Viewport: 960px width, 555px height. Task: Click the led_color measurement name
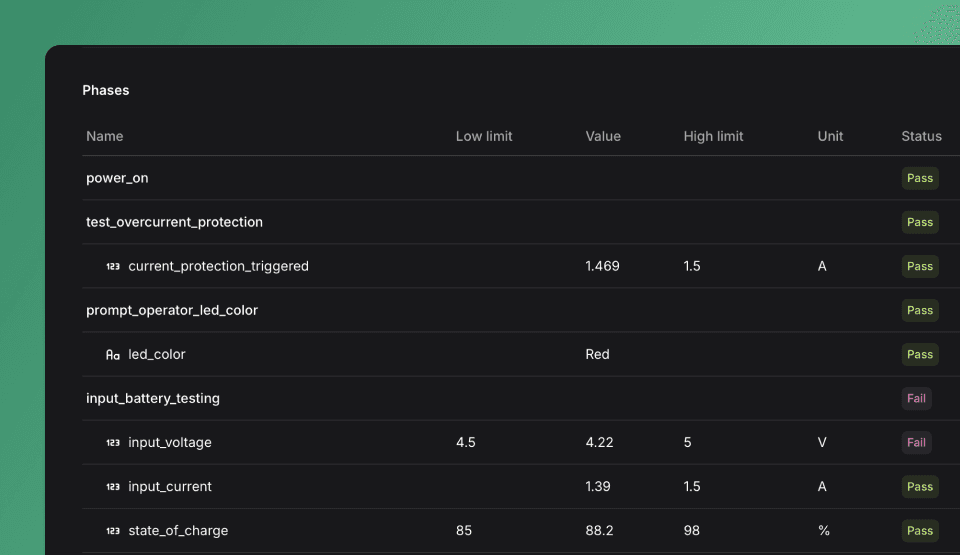click(157, 355)
